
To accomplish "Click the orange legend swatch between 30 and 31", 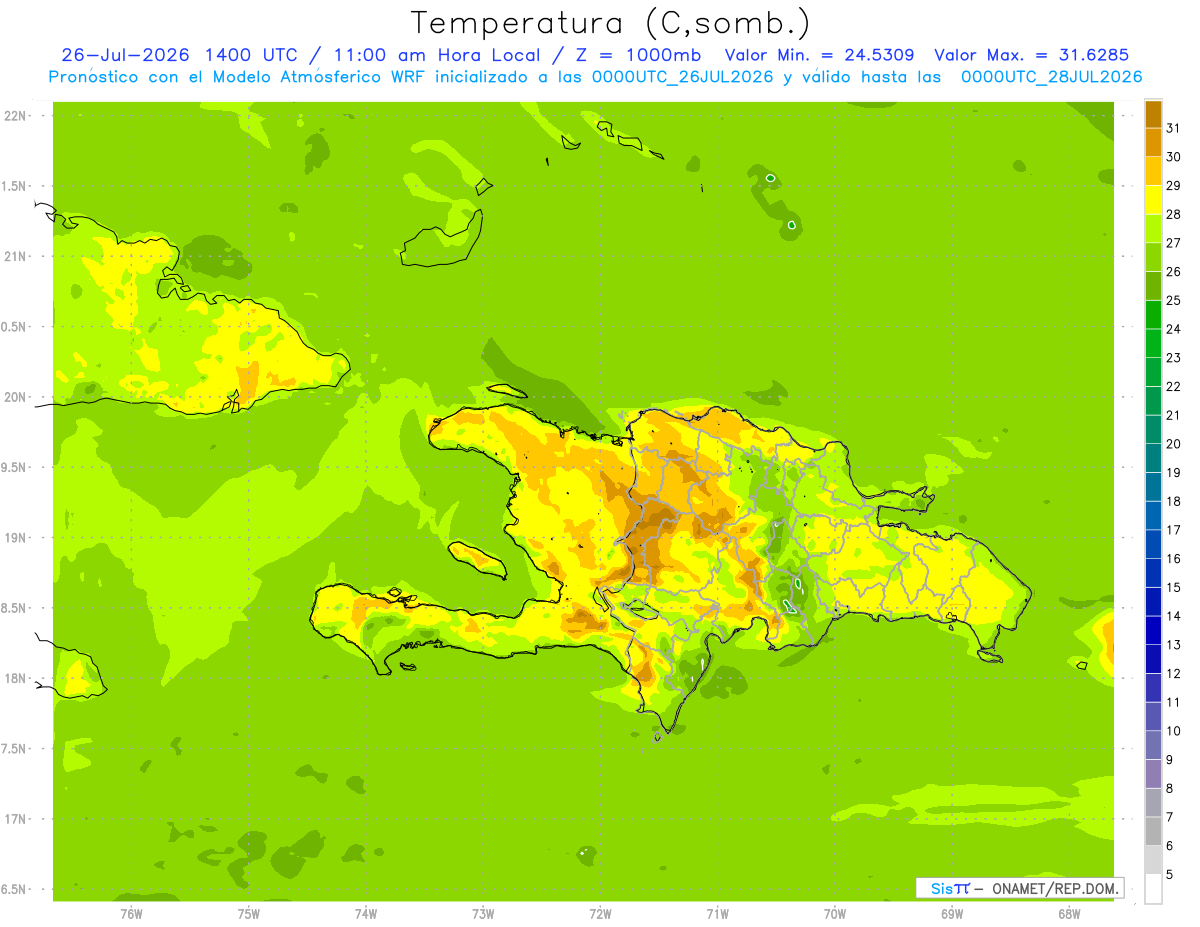I will tap(1153, 142).
